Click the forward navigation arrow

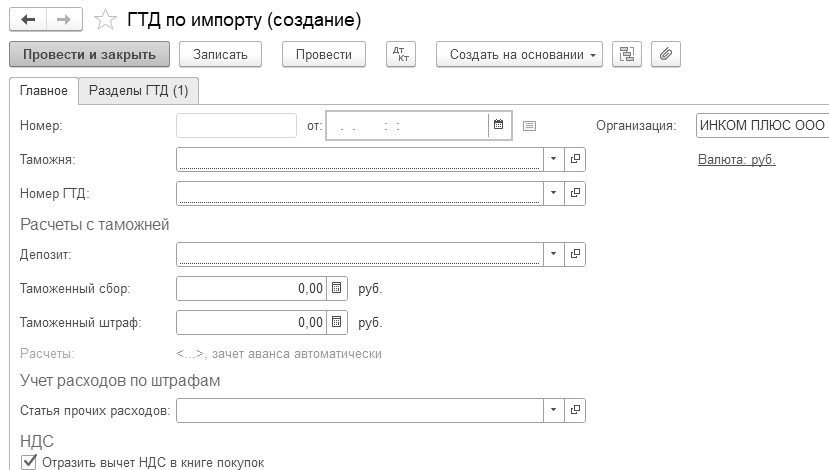[62, 20]
